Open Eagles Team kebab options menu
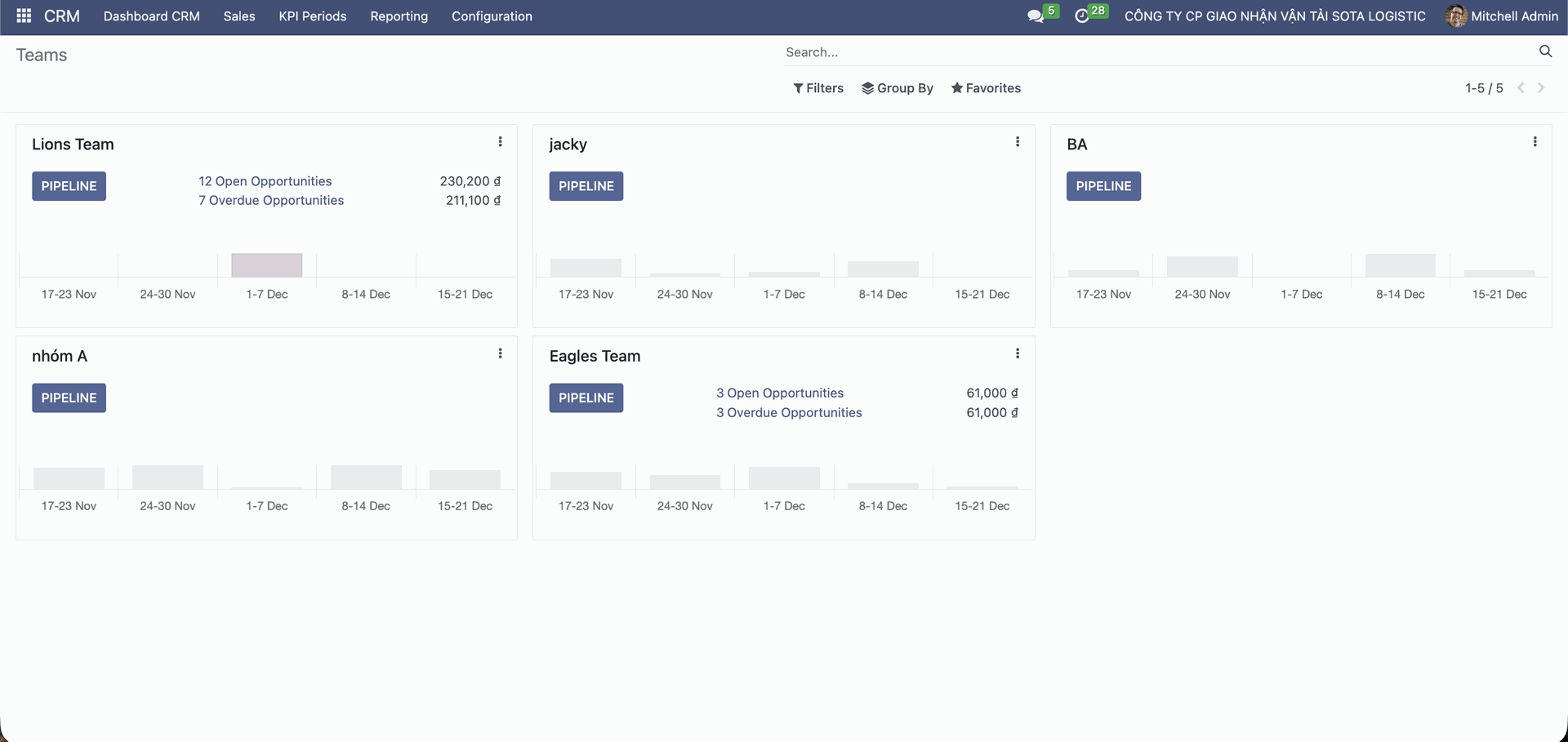Image resolution: width=1568 pixels, height=742 pixels. 1017,353
